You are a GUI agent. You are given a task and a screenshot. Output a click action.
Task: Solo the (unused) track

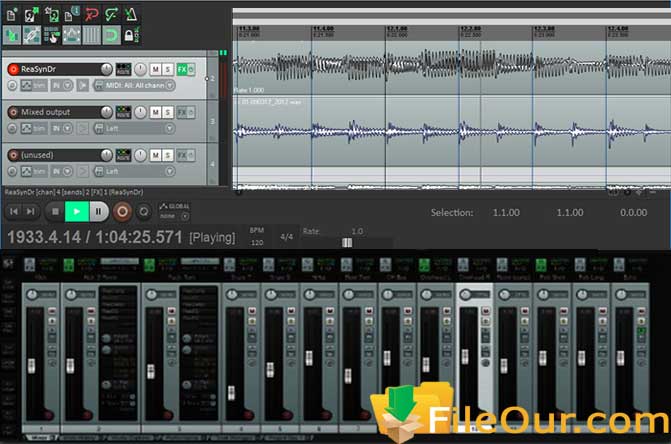pyautogui.click(x=168, y=155)
